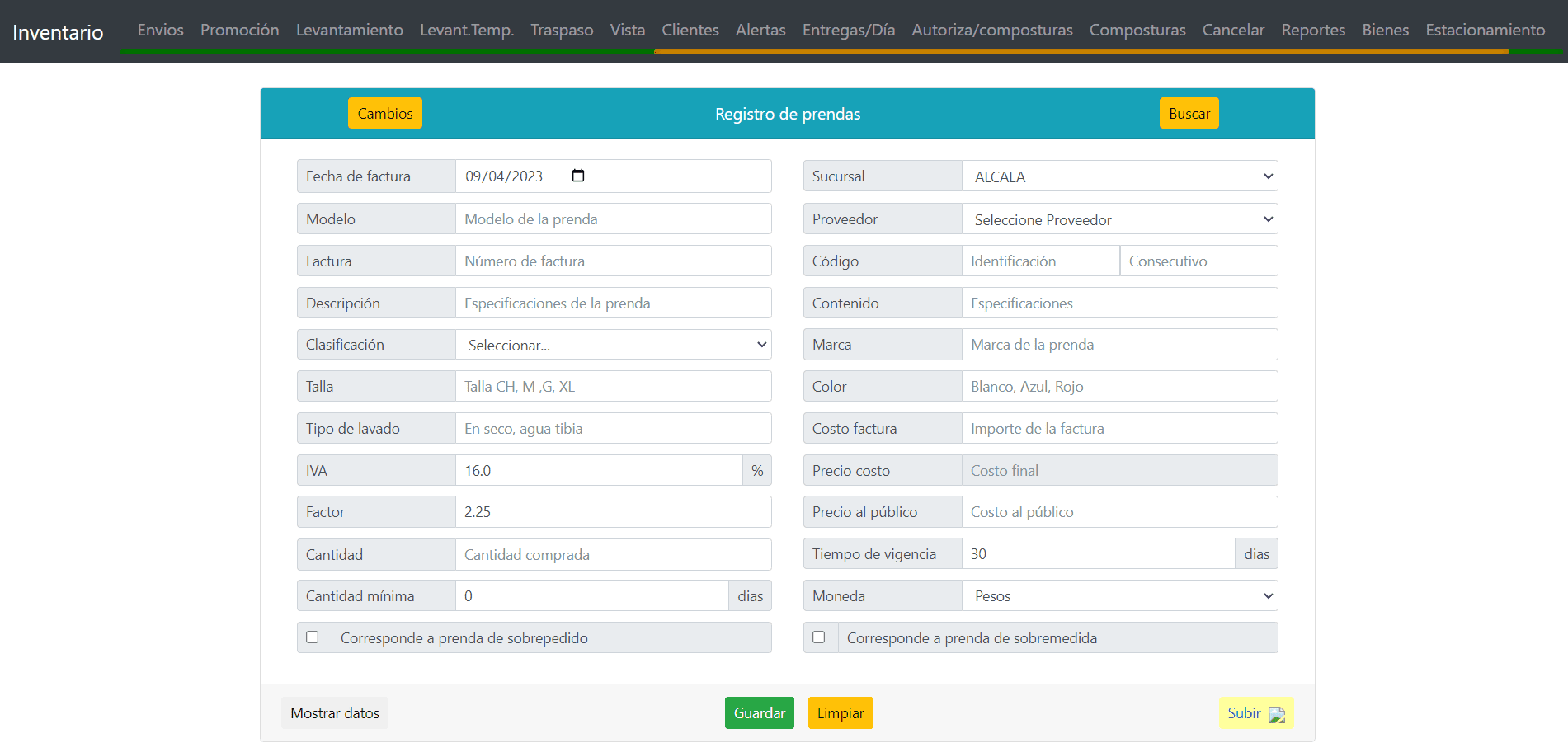
Task: Navigate to the Estacionamiento section
Action: click(x=1485, y=30)
